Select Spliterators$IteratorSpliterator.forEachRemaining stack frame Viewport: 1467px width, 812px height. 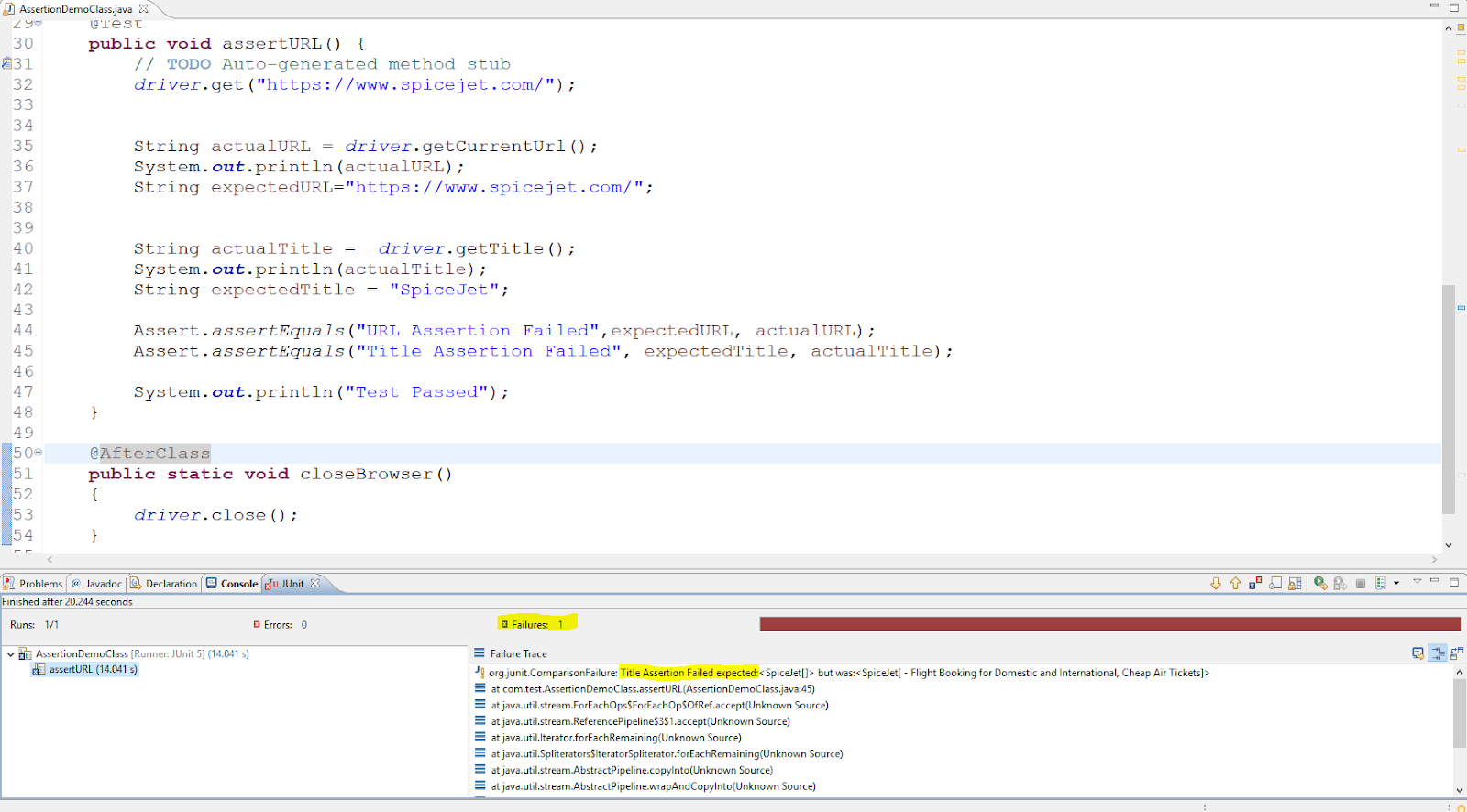coord(667,754)
